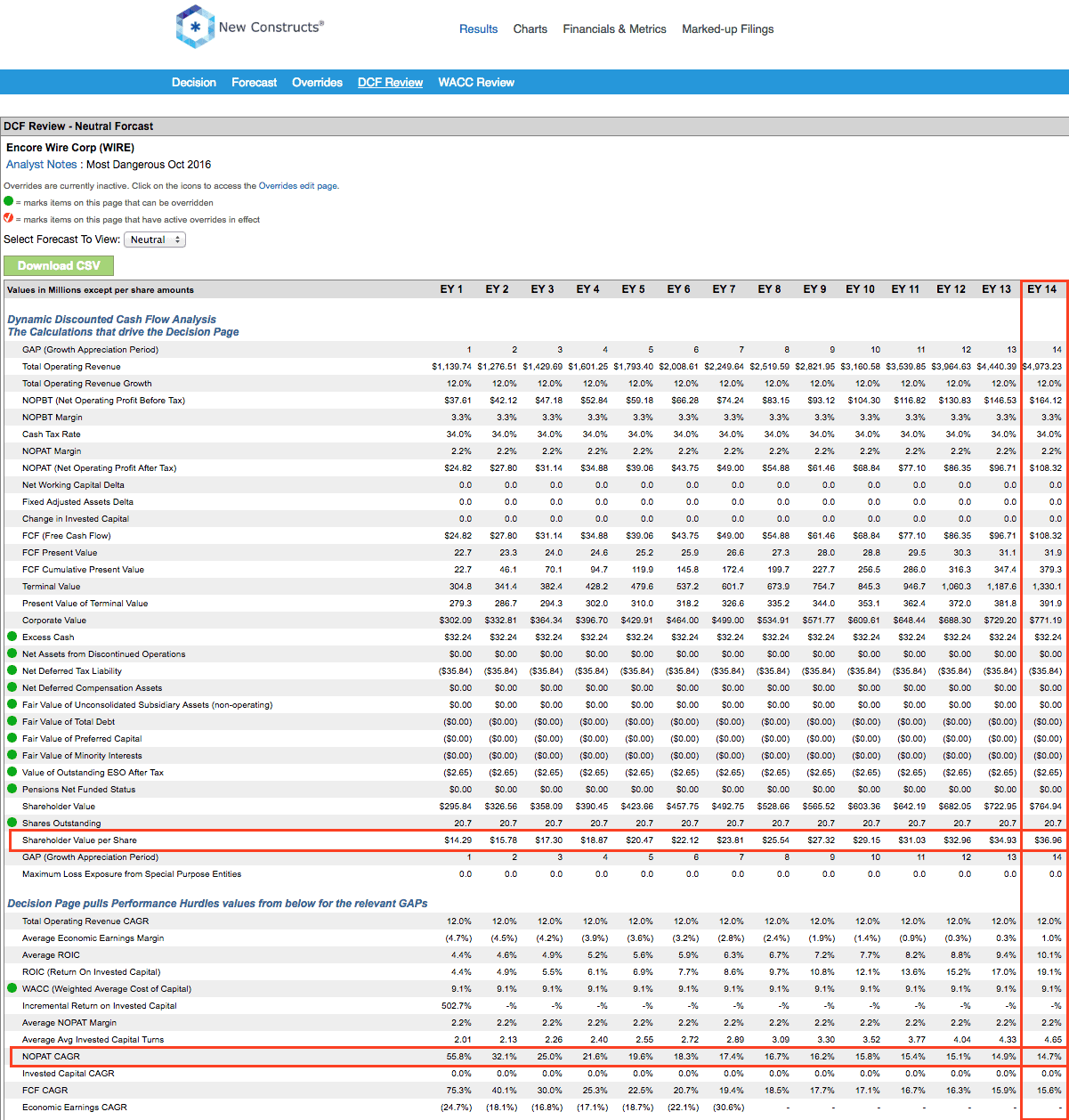Switch to the Overrides tab
Screen dimensions: 1069x1120
(317, 82)
